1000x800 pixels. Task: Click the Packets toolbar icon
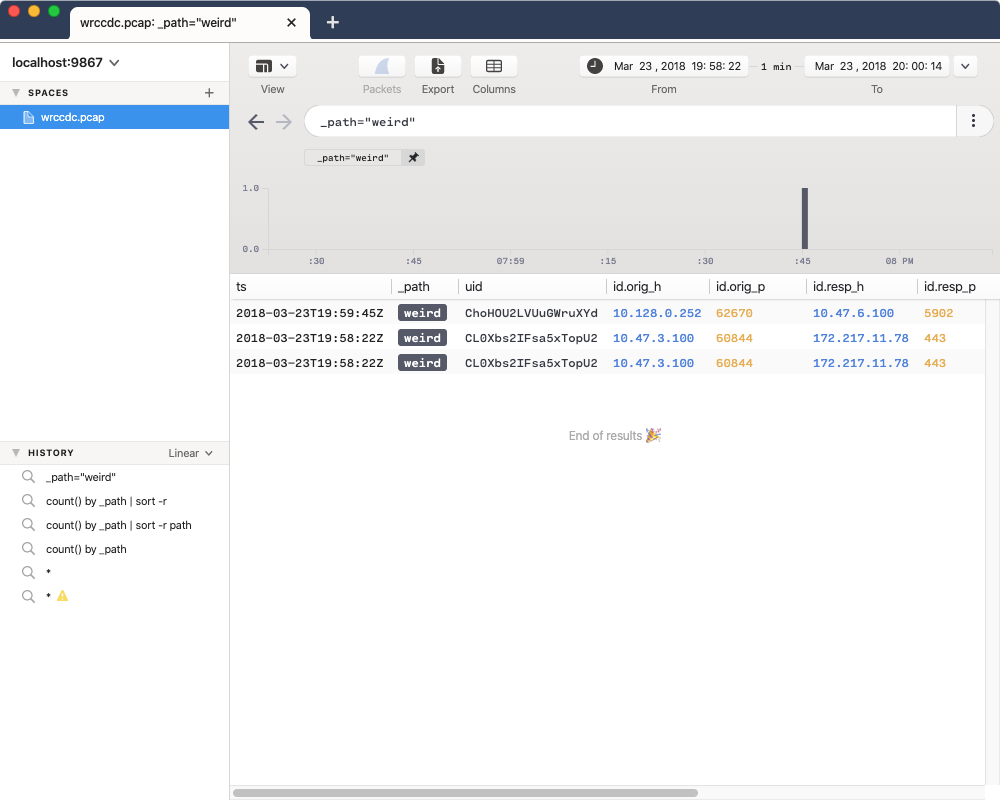[x=381, y=66]
